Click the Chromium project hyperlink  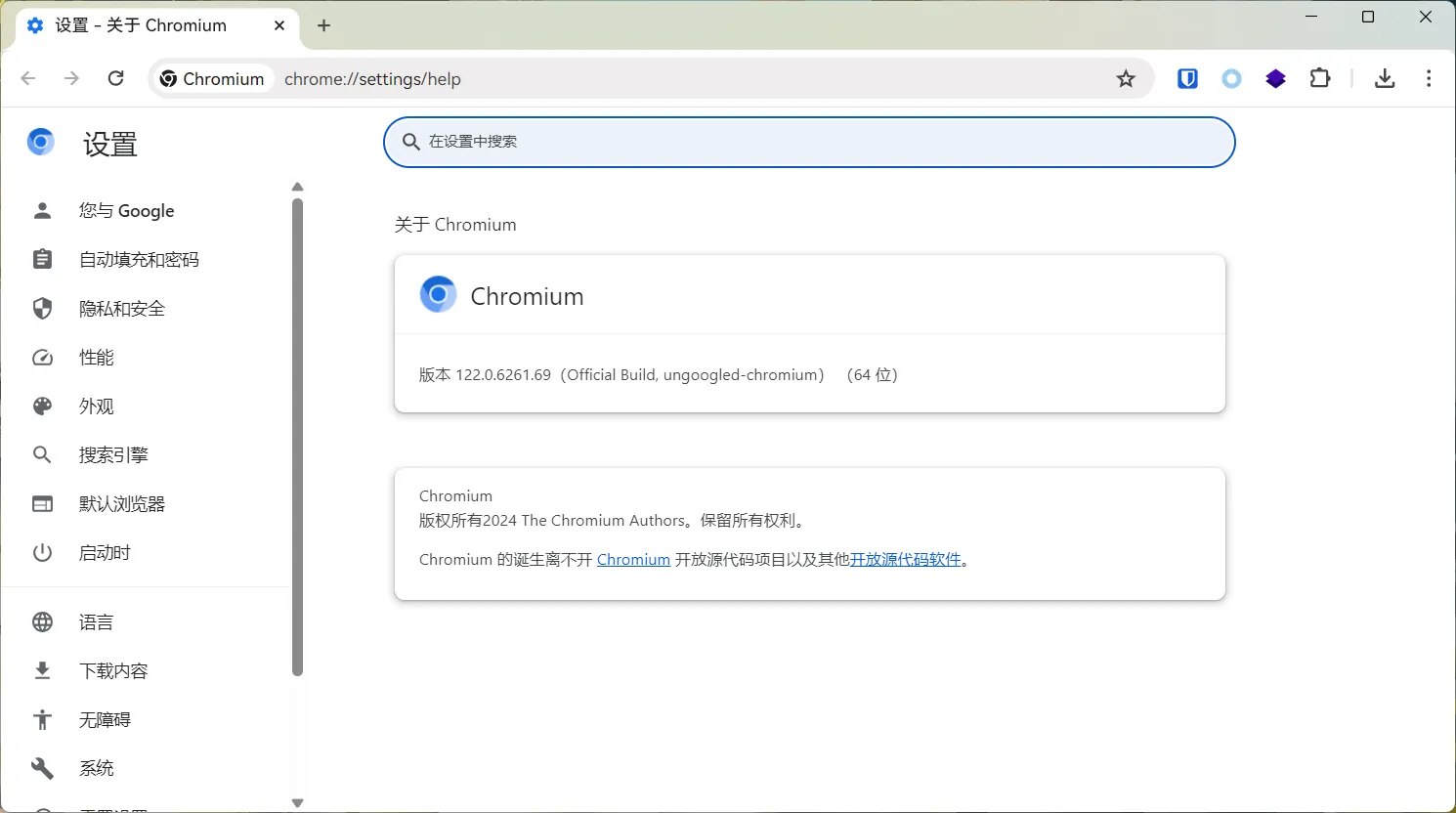coord(633,560)
